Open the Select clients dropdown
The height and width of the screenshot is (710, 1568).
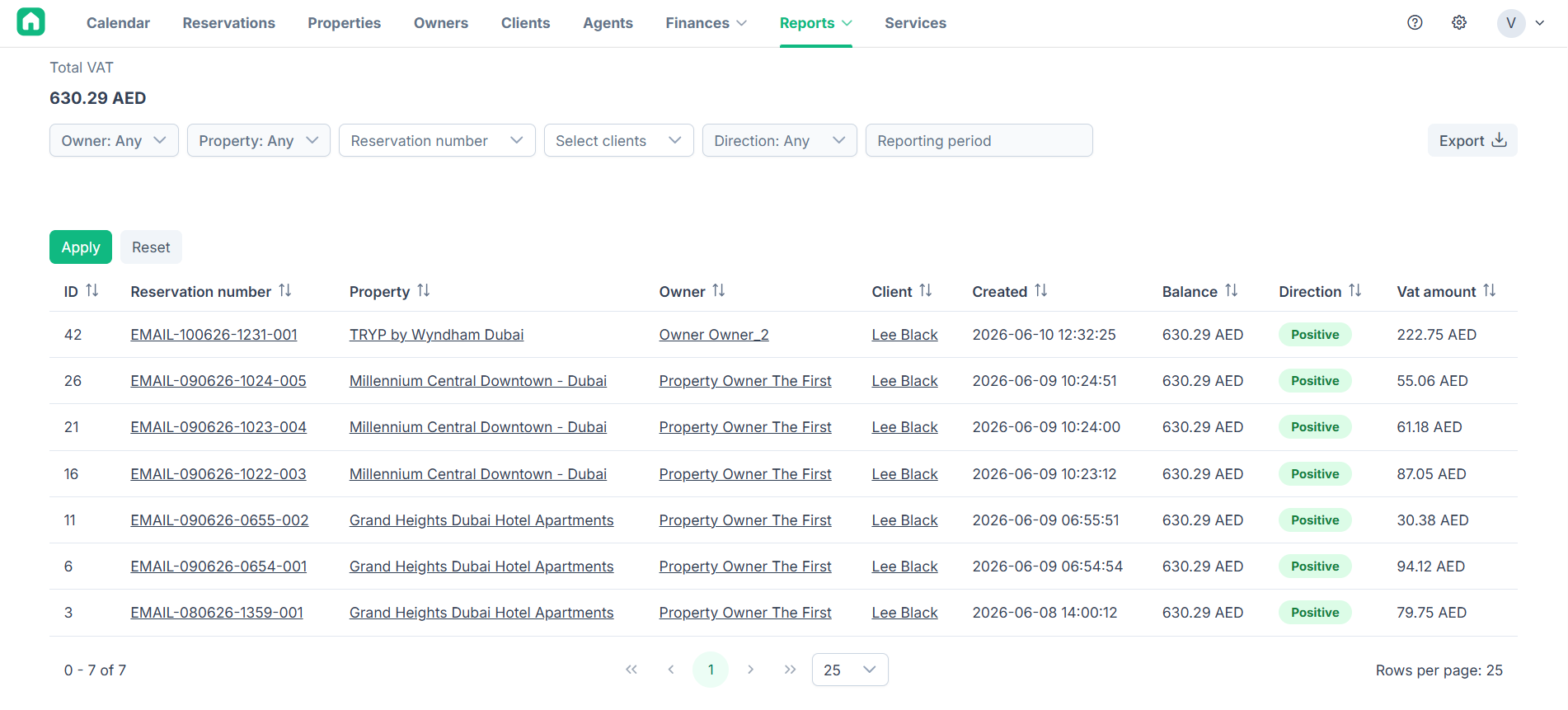pos(618,140)
